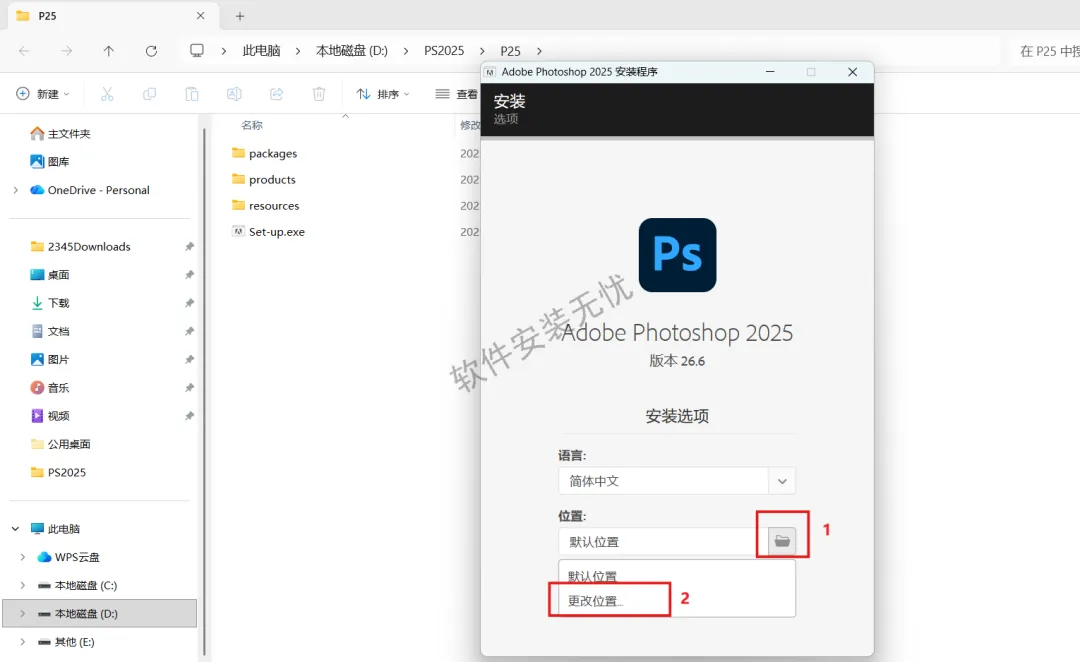Click the Copy icon in Explorer toolbar
This screenshot has height=662, width=1080.
pyautogui.click(x=149, y=94)
